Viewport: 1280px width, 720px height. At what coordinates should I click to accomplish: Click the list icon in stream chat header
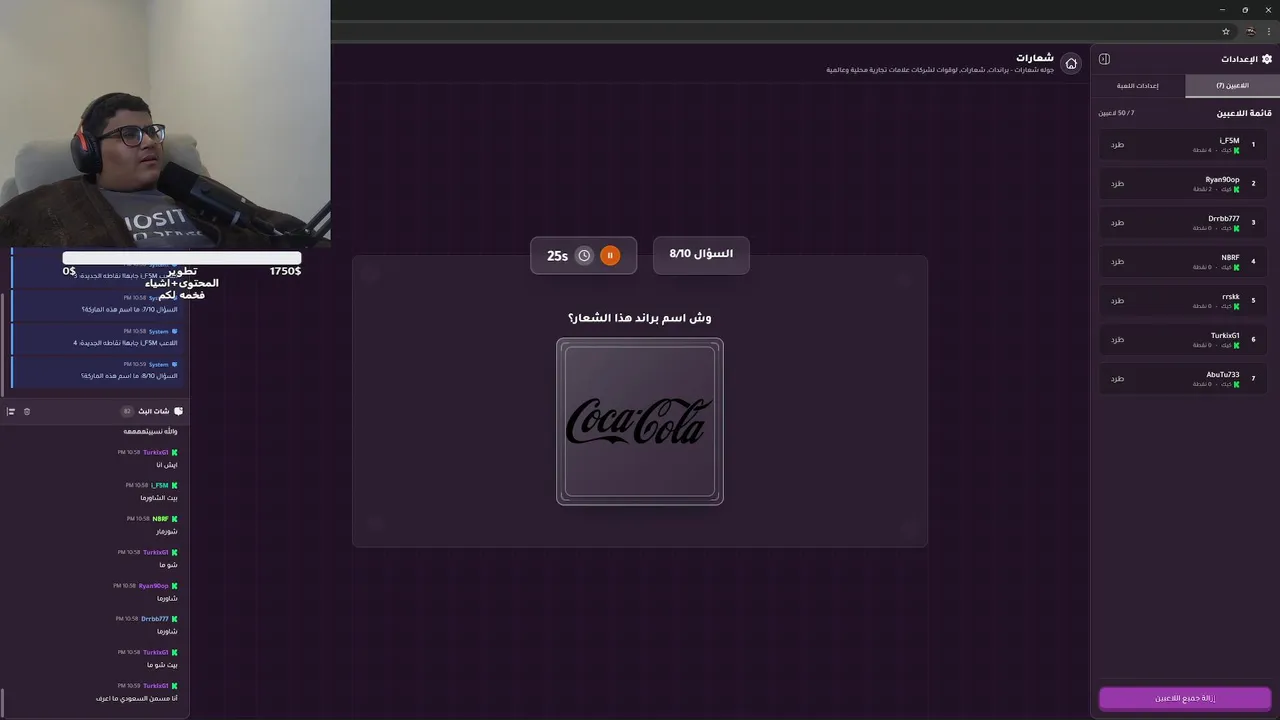coord(11,411)
